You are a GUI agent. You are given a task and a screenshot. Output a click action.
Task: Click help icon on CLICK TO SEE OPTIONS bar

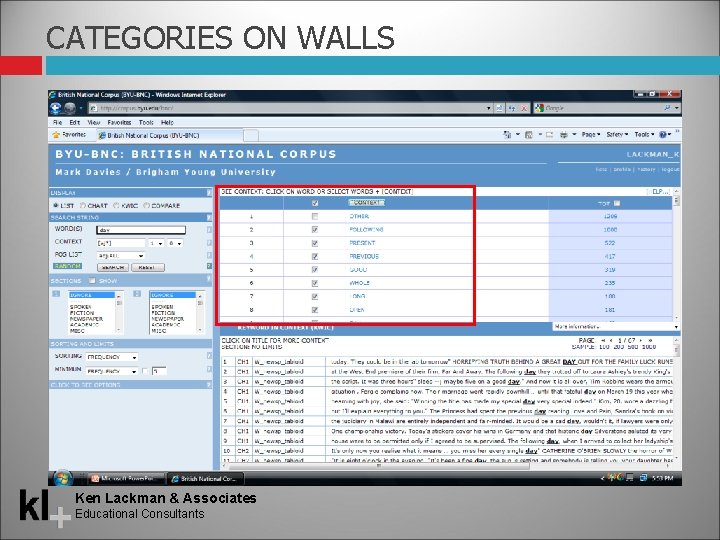(x=209, y=385)
